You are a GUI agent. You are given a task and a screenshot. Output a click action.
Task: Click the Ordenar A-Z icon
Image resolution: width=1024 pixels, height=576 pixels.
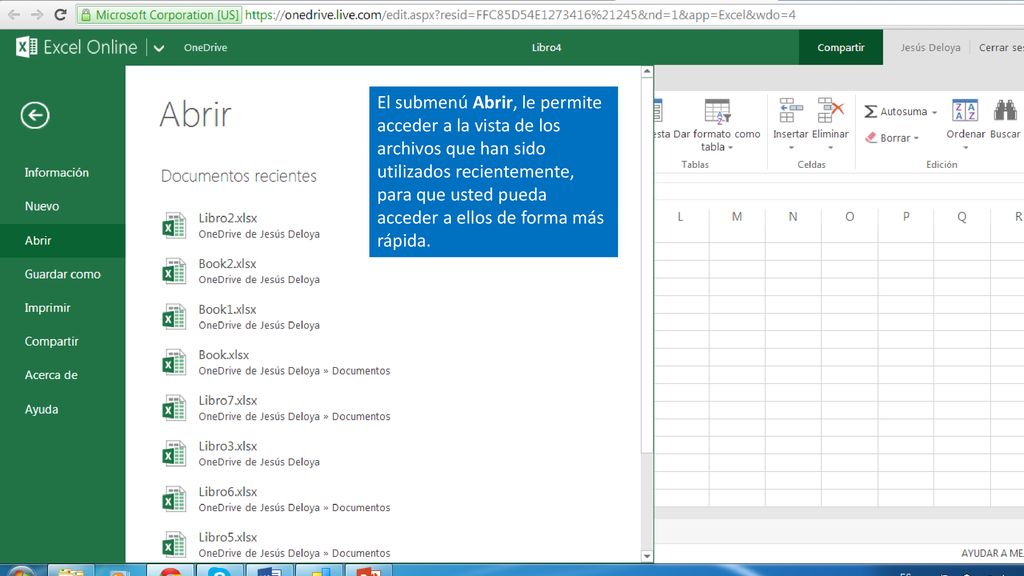pyautogui.click(x=965, y=110)
